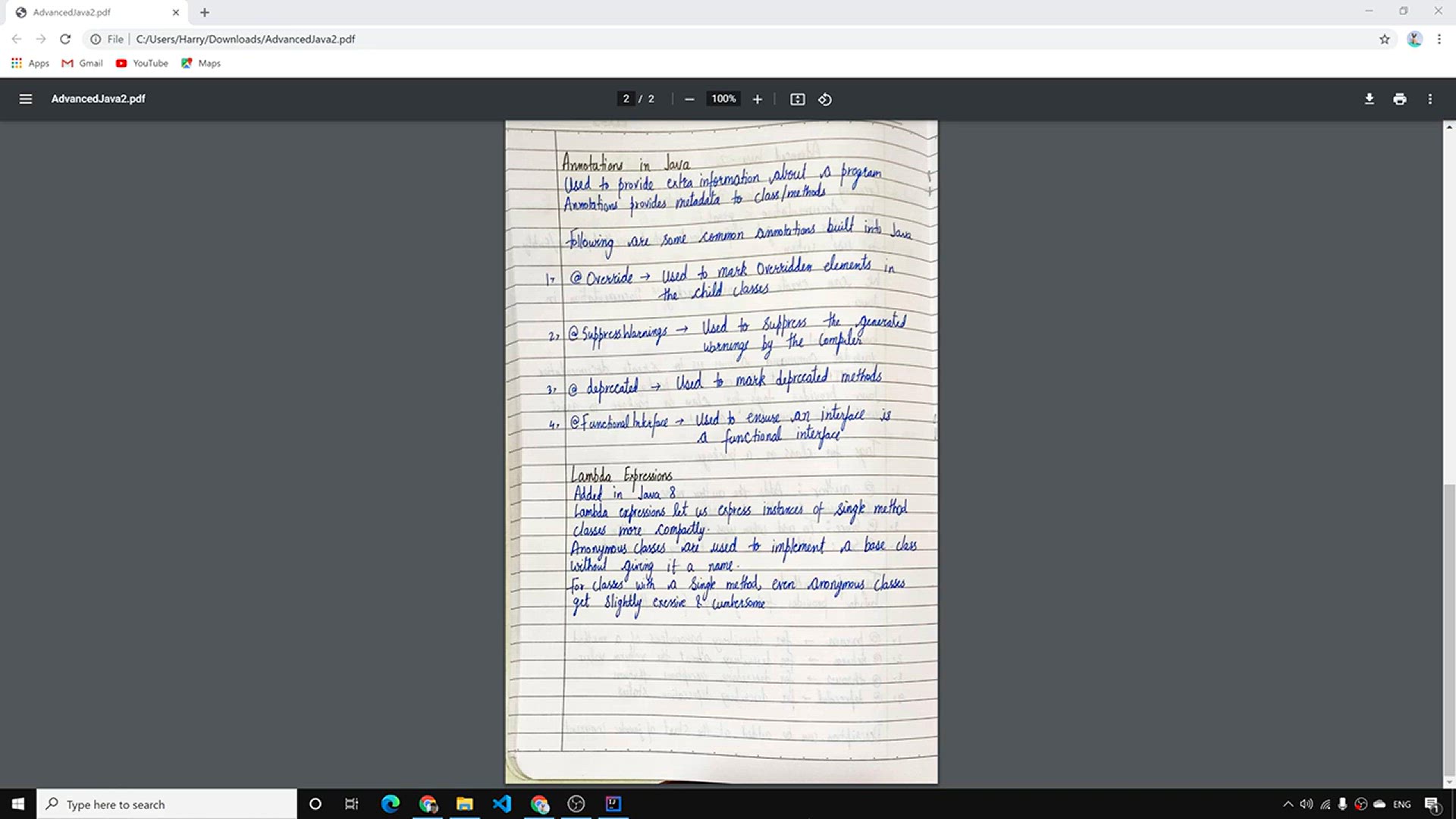Viewport: 1456px width, 819px height.
Task: Click the Type here to search box
Action: coord(167,804)
